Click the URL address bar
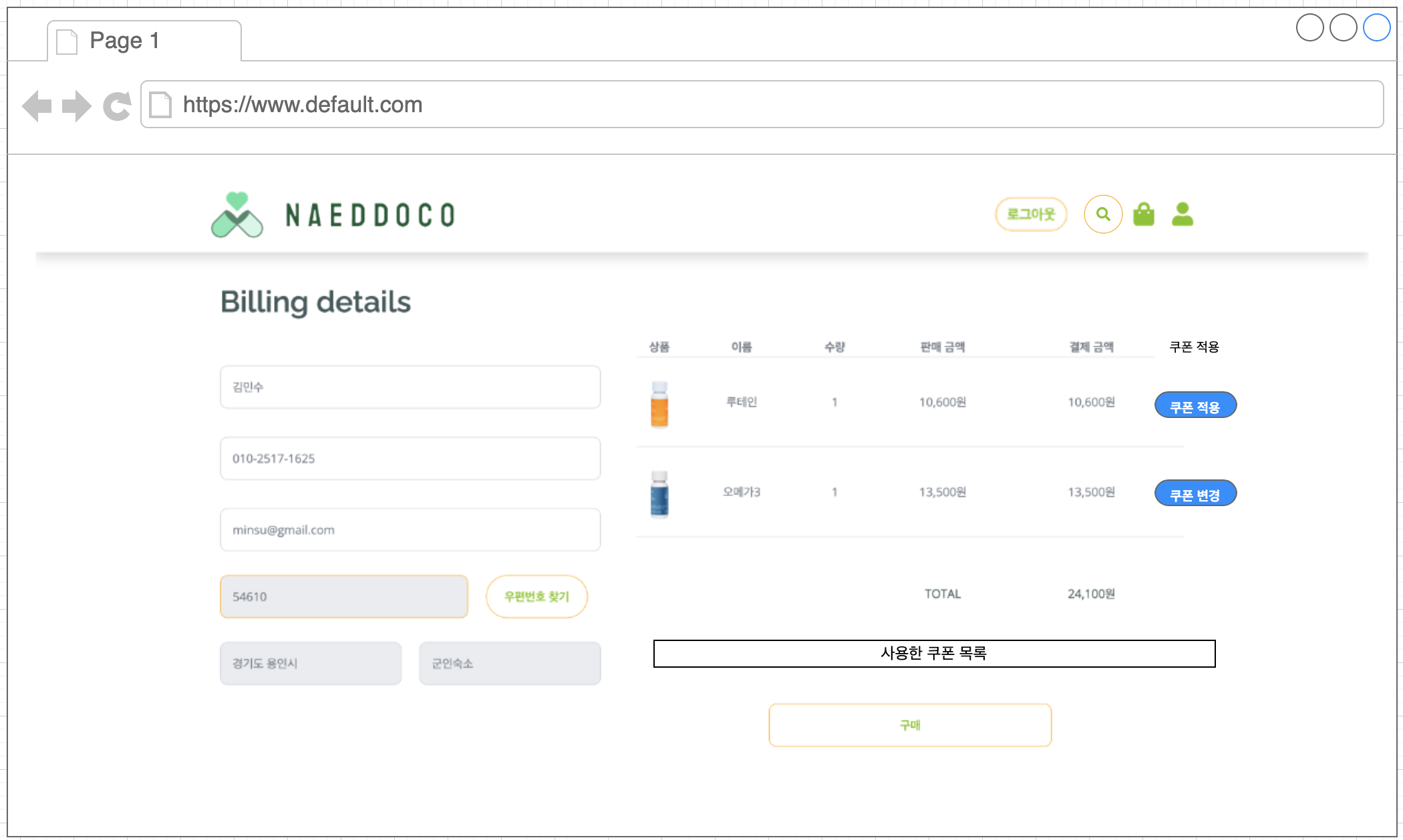The height and width of the screenshot is (840, 1403). (x=762, y=105)
